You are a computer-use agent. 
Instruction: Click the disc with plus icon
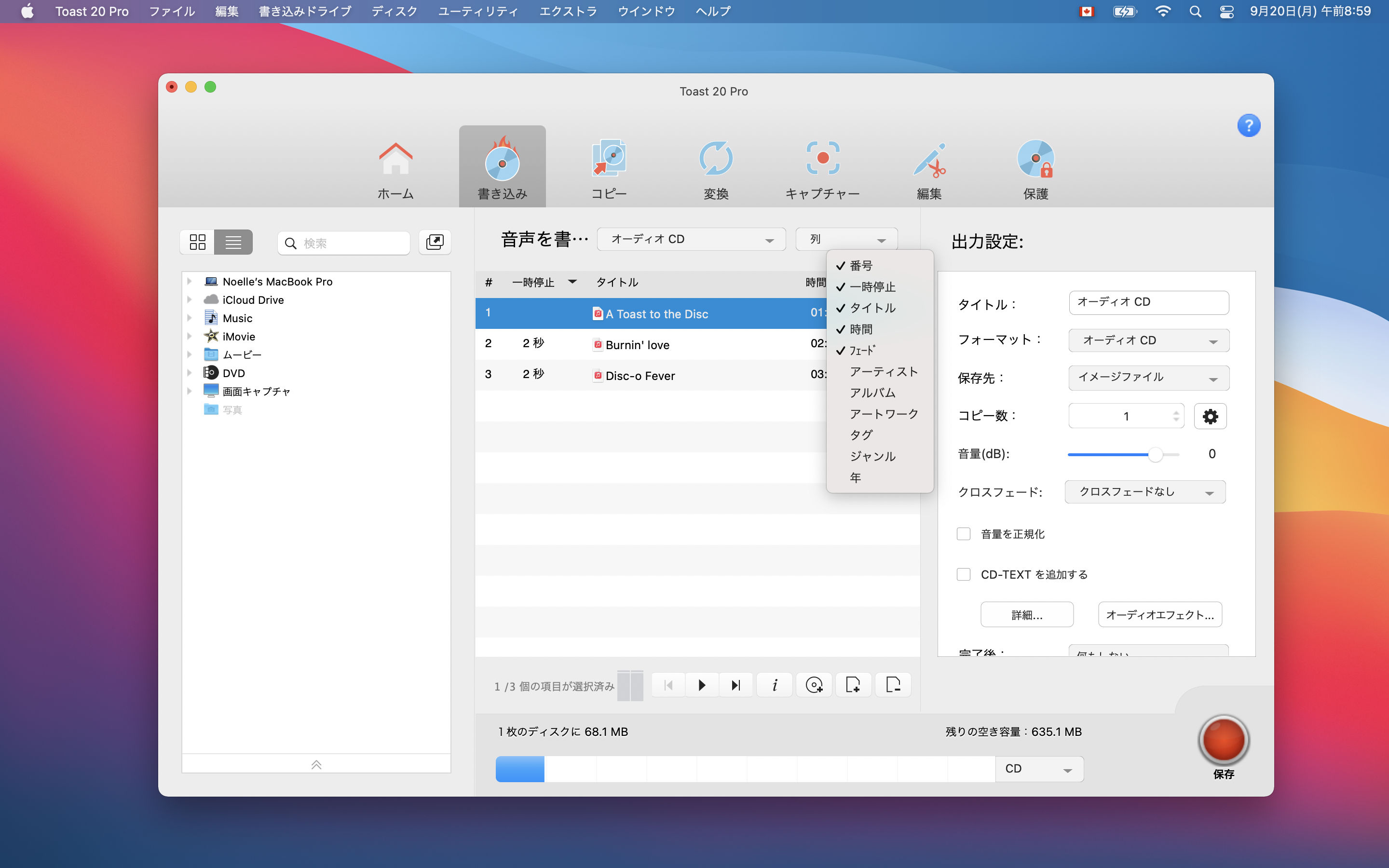point(814,685)
